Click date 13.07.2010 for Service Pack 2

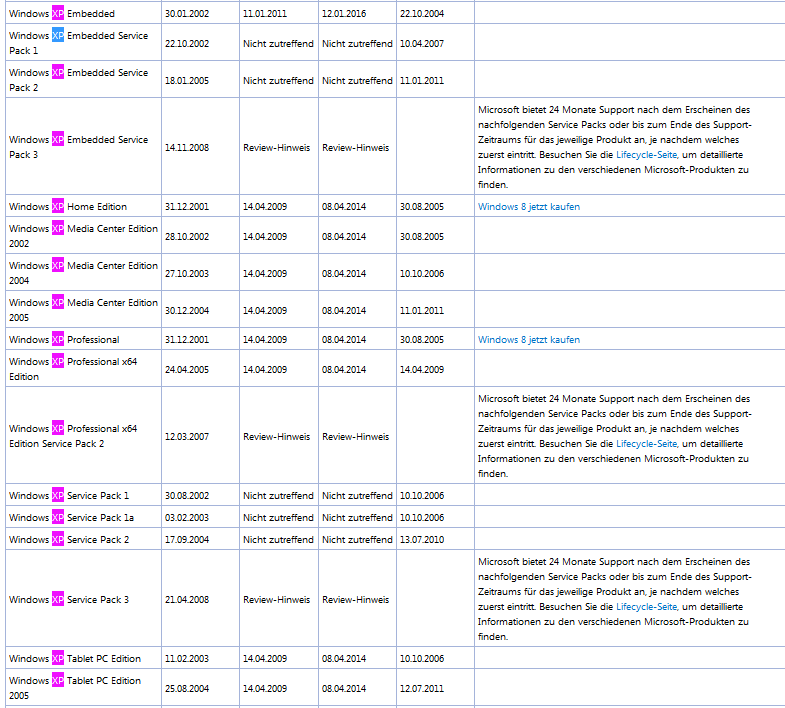pyautogui.click(x=422, y=540)
